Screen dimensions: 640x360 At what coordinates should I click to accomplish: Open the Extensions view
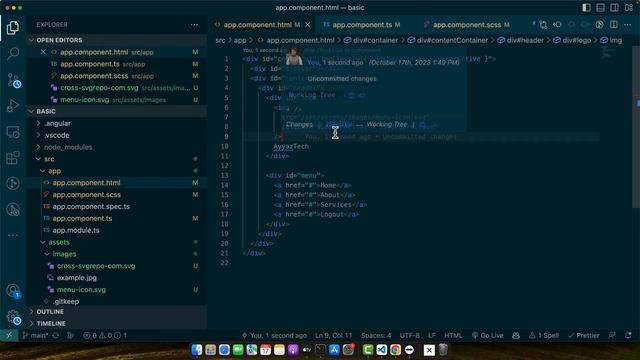[13, 158]
